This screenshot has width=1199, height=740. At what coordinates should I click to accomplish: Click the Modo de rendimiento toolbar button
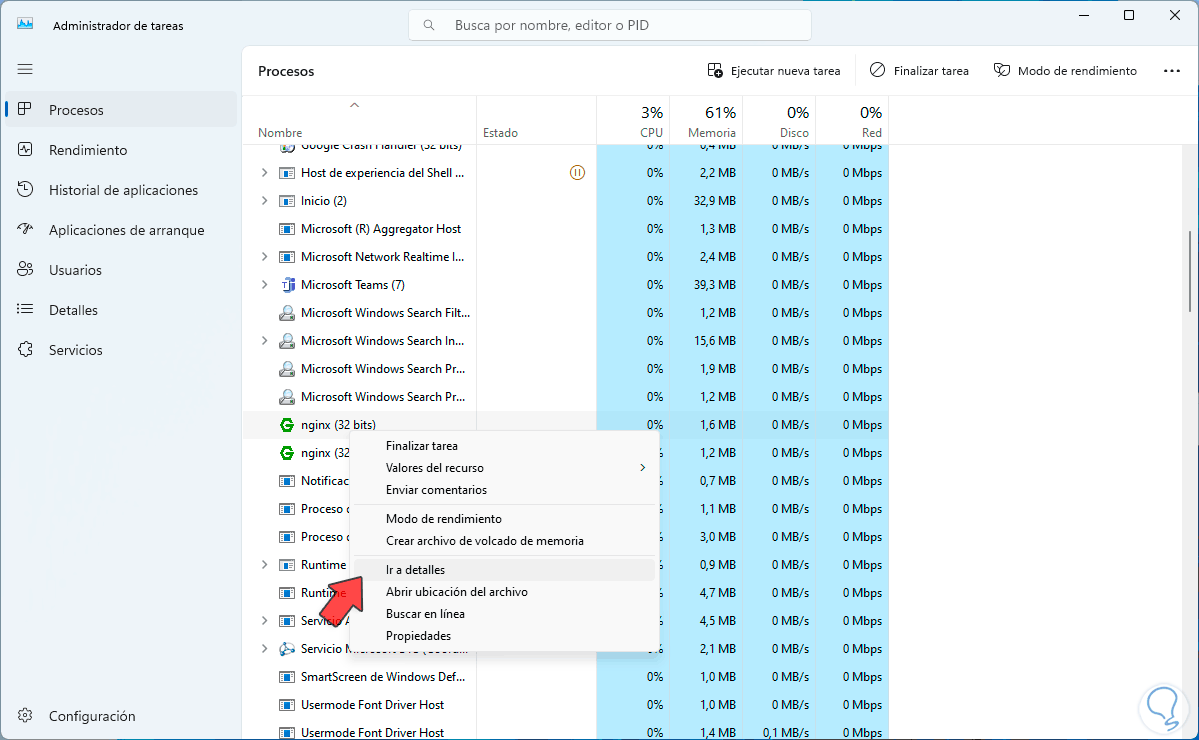pyautogui.click(x=1065, y=71)
